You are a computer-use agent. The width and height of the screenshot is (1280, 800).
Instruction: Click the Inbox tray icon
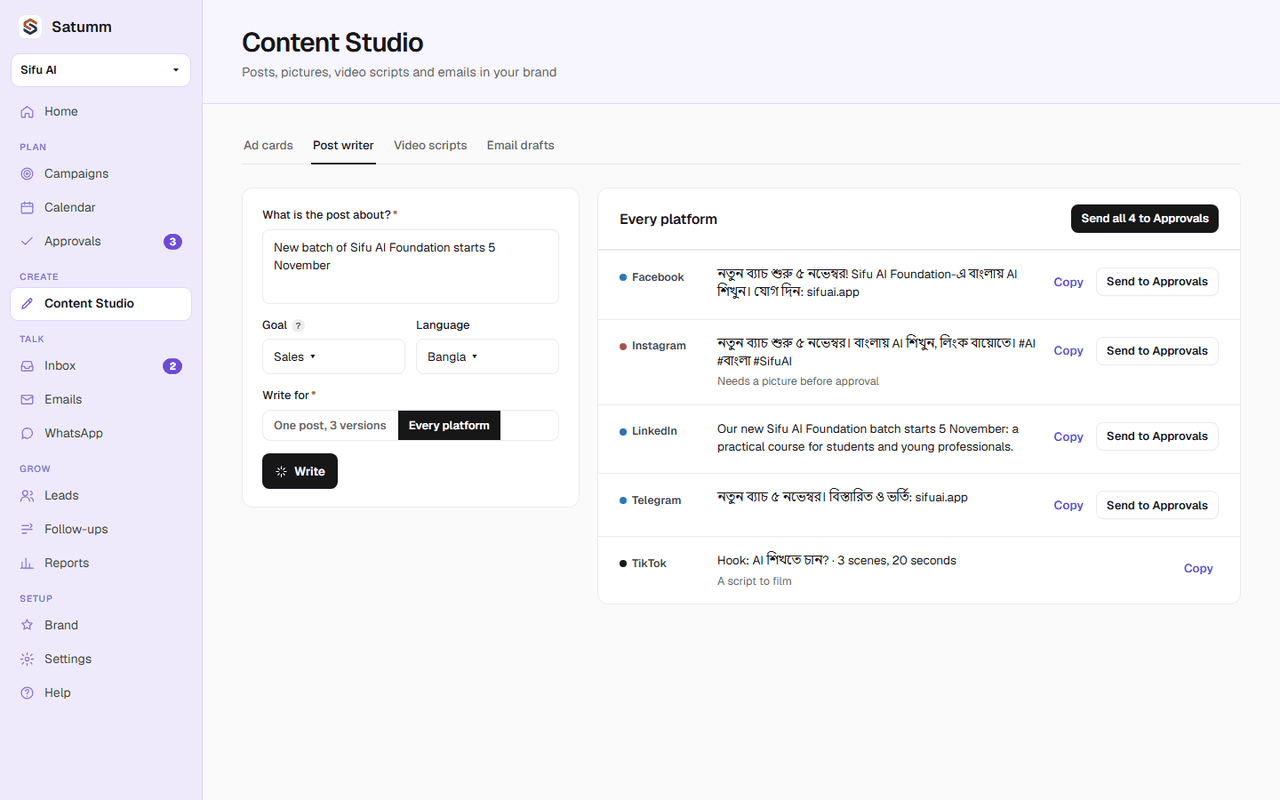(x=27, y=366)
